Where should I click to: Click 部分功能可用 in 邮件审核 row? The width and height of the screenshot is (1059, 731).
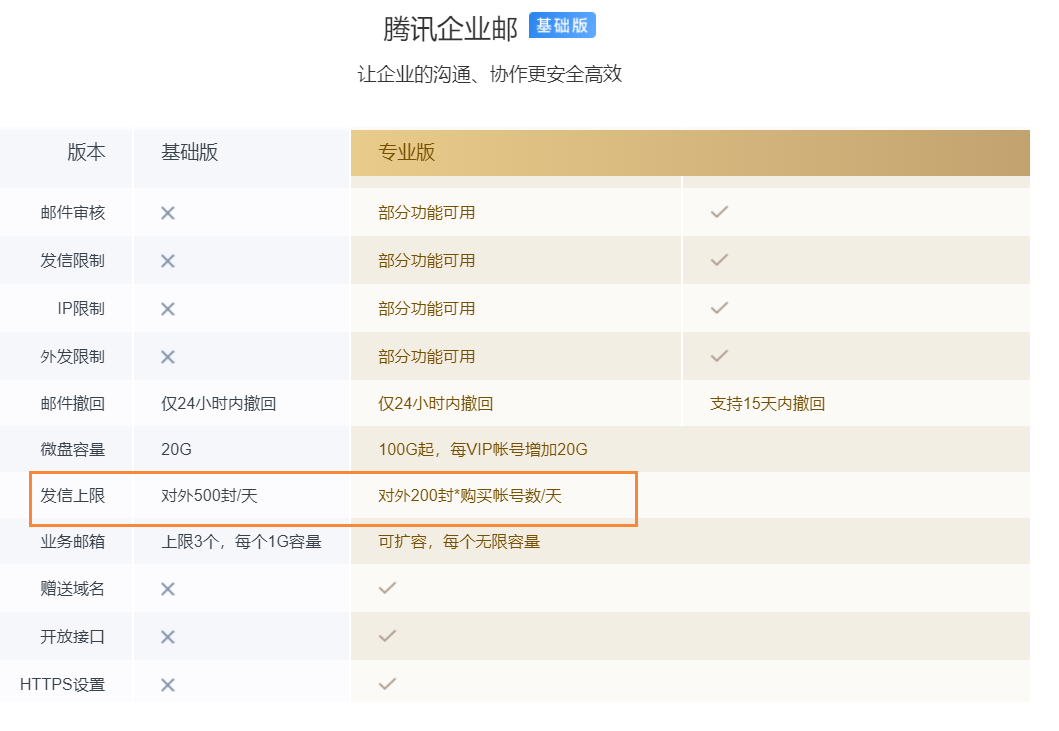(x=427, y=213)
